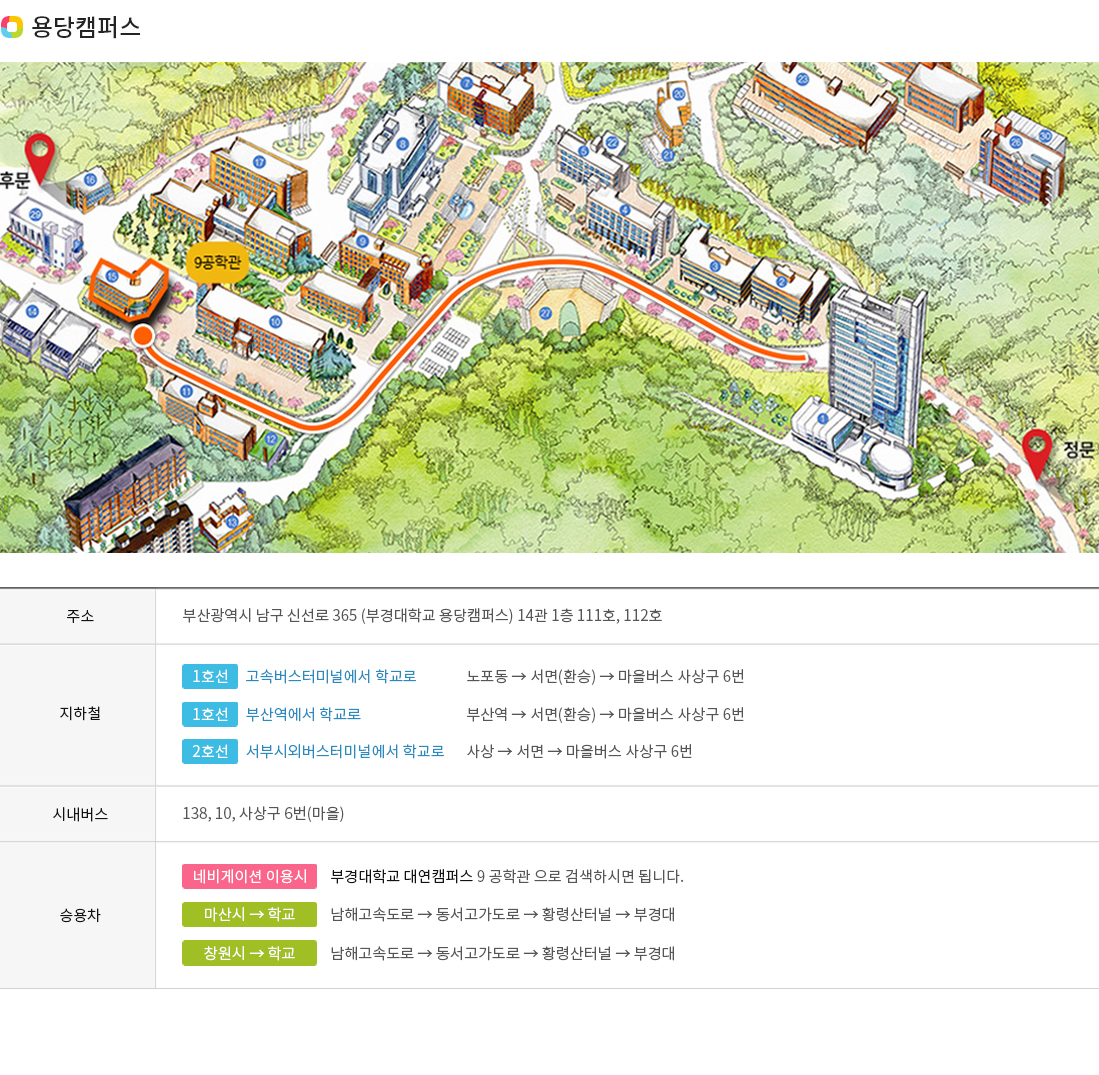Open 부산역에서 학교로 link

(x=303, y=714)
